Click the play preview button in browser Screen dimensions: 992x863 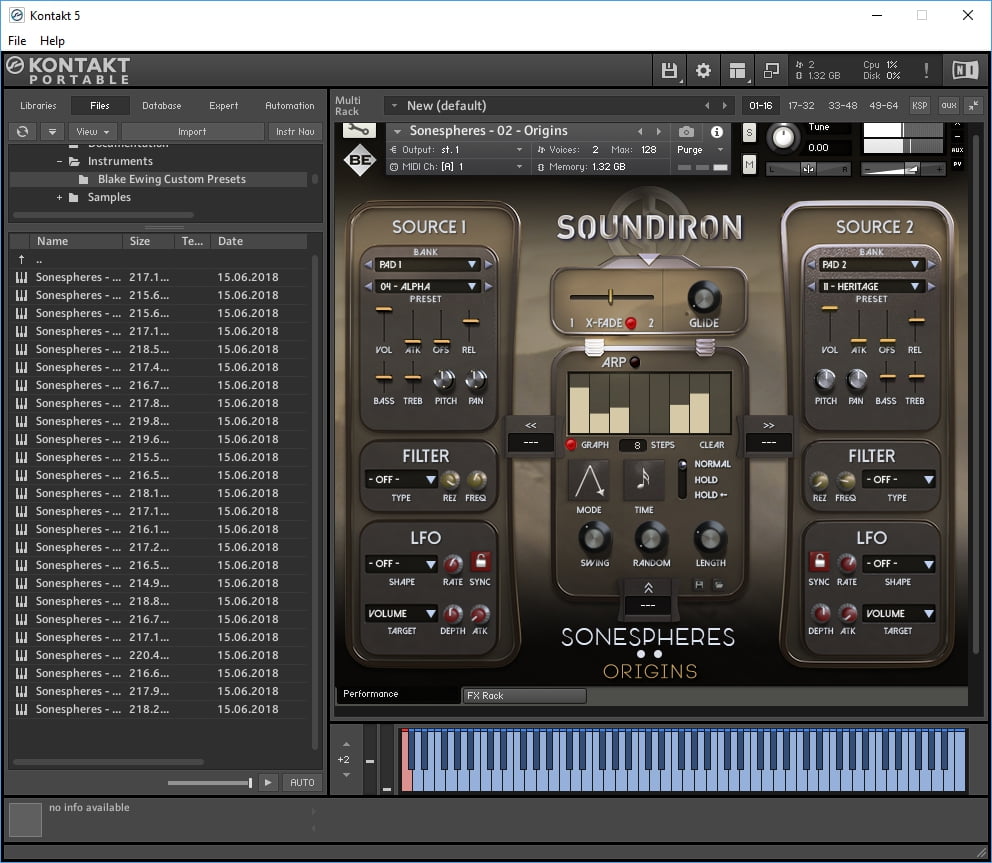point(268,783)
